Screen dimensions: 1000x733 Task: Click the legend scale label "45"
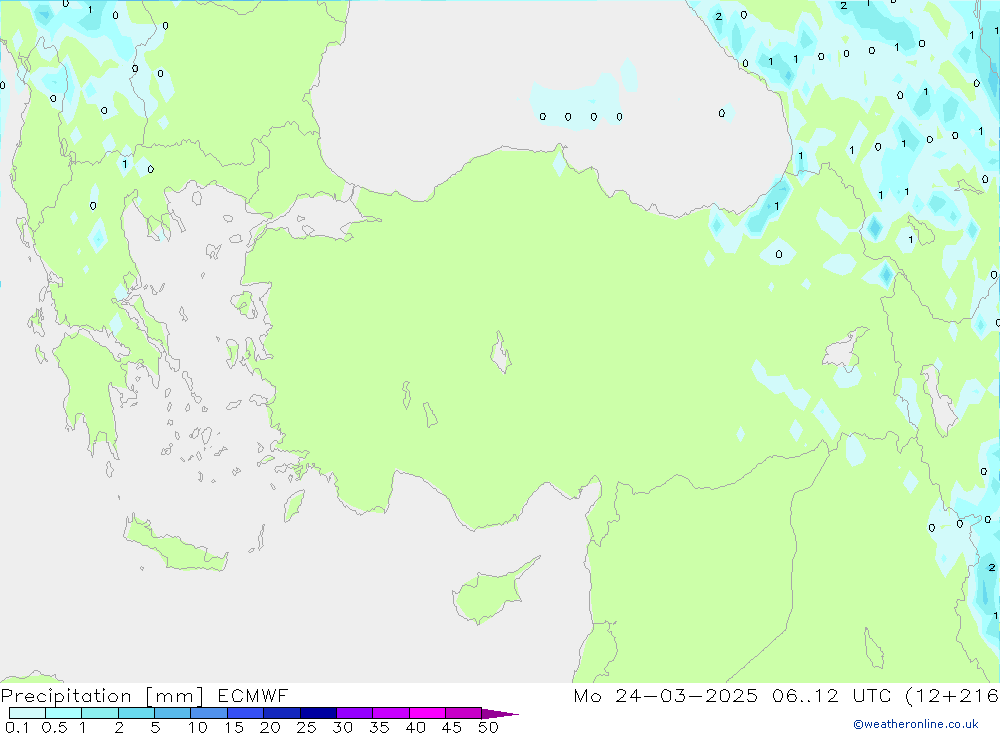[452, 727]
